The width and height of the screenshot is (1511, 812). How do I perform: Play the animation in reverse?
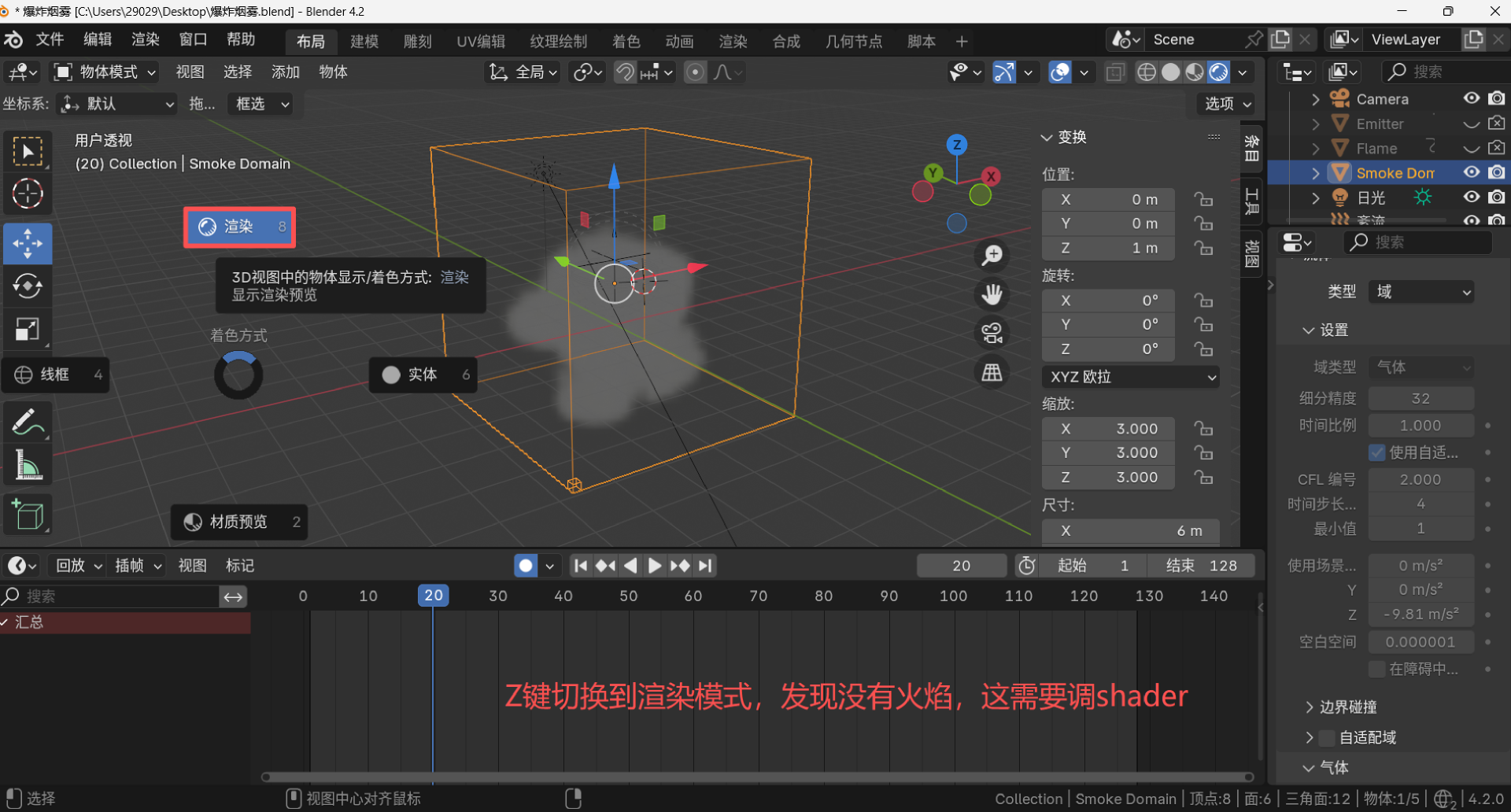click(630, 566)
